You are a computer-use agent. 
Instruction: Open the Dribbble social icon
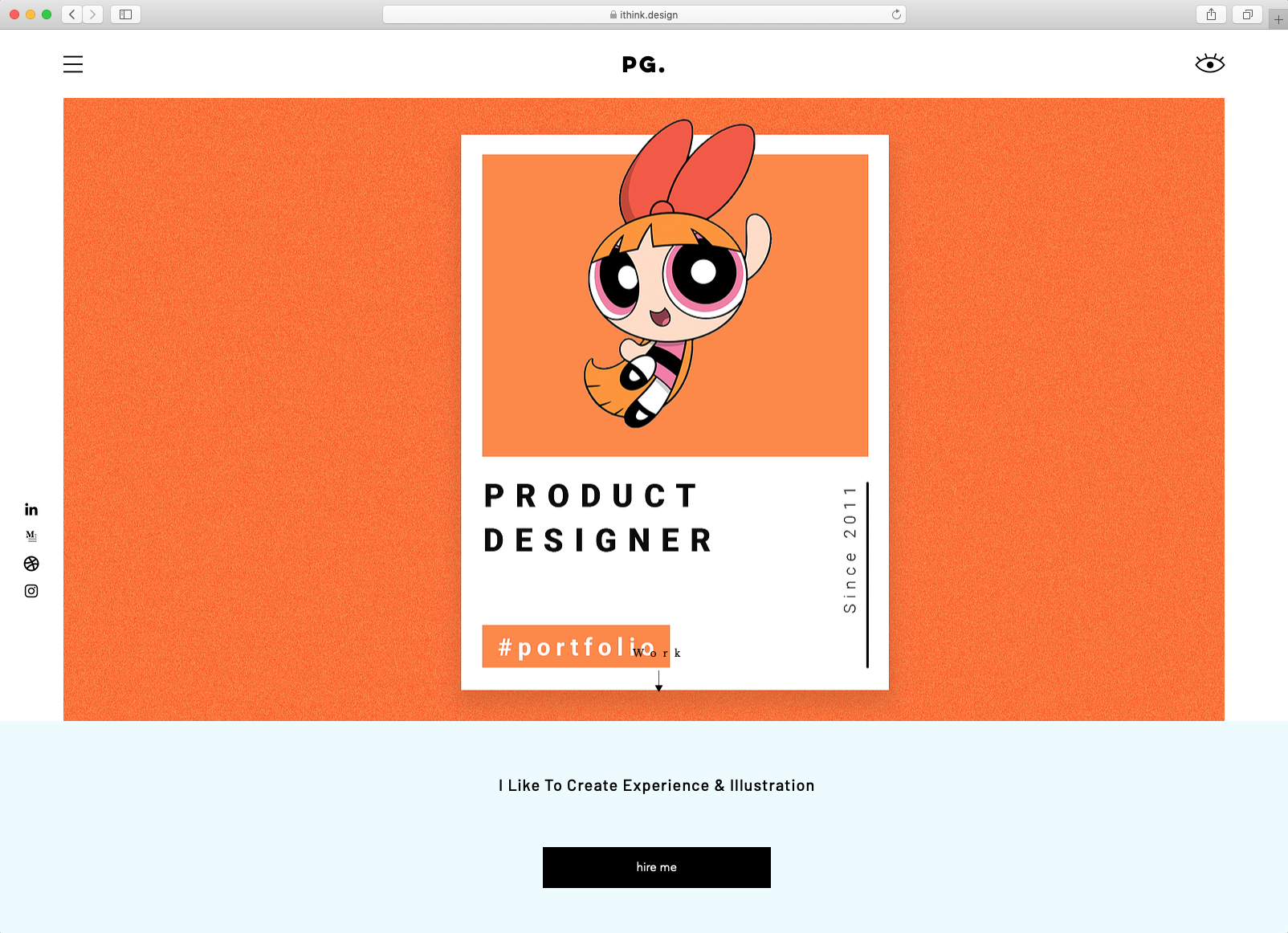point(31,564)
